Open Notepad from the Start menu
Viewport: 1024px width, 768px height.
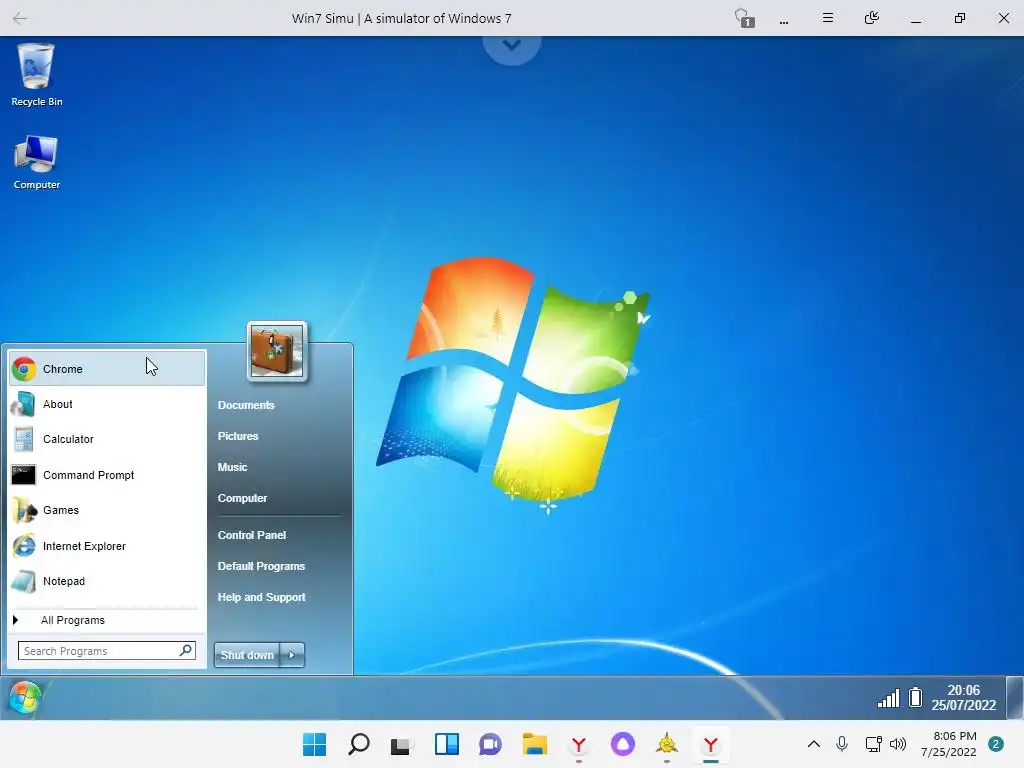click(107, 581)
